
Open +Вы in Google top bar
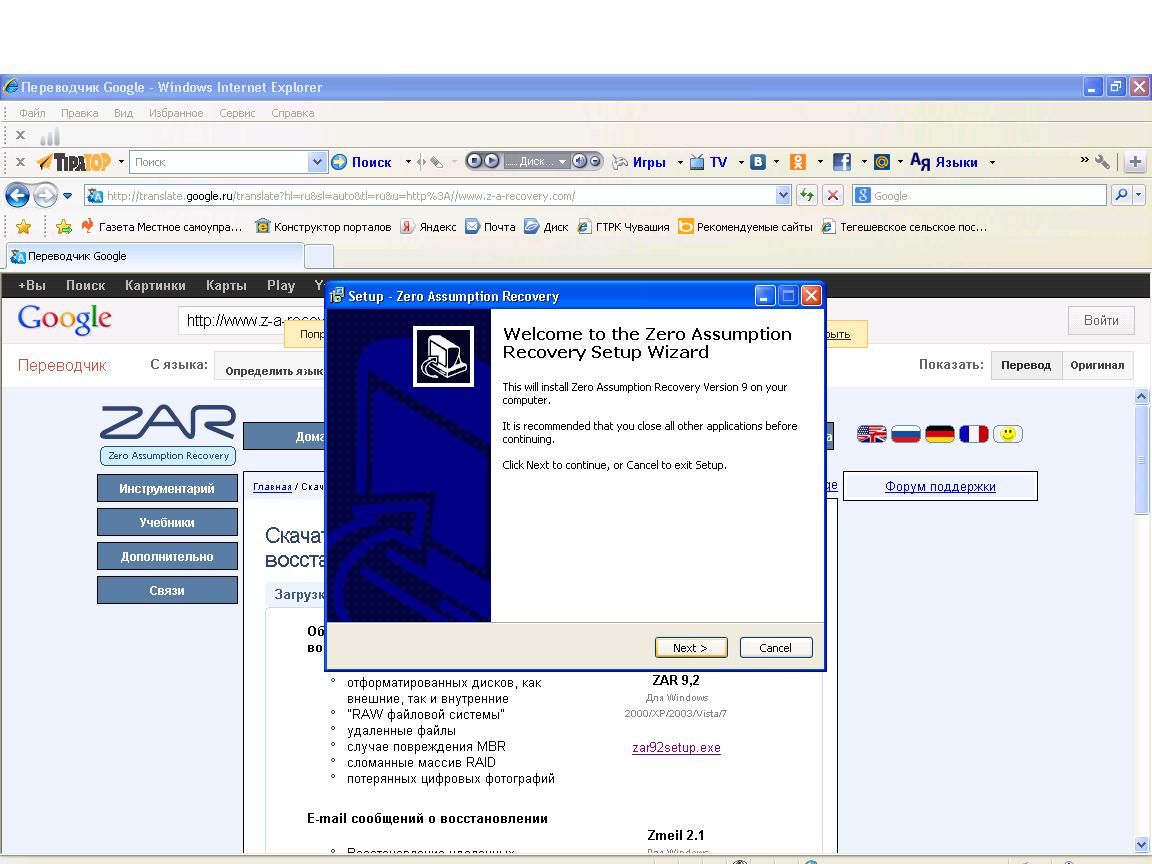pyautogui.click(x=32, y=285)
